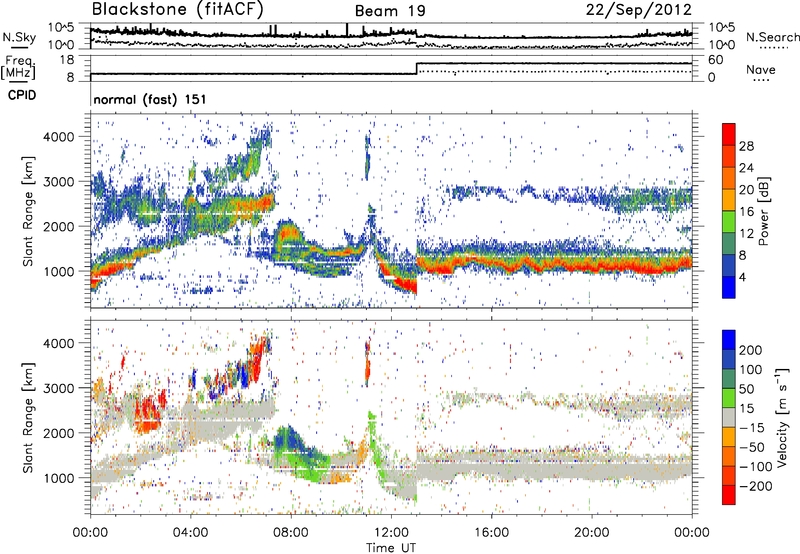Screen dimensions: 800x554
Task: Click the frequency step-up near 13:00
Action: pos(417,68)
